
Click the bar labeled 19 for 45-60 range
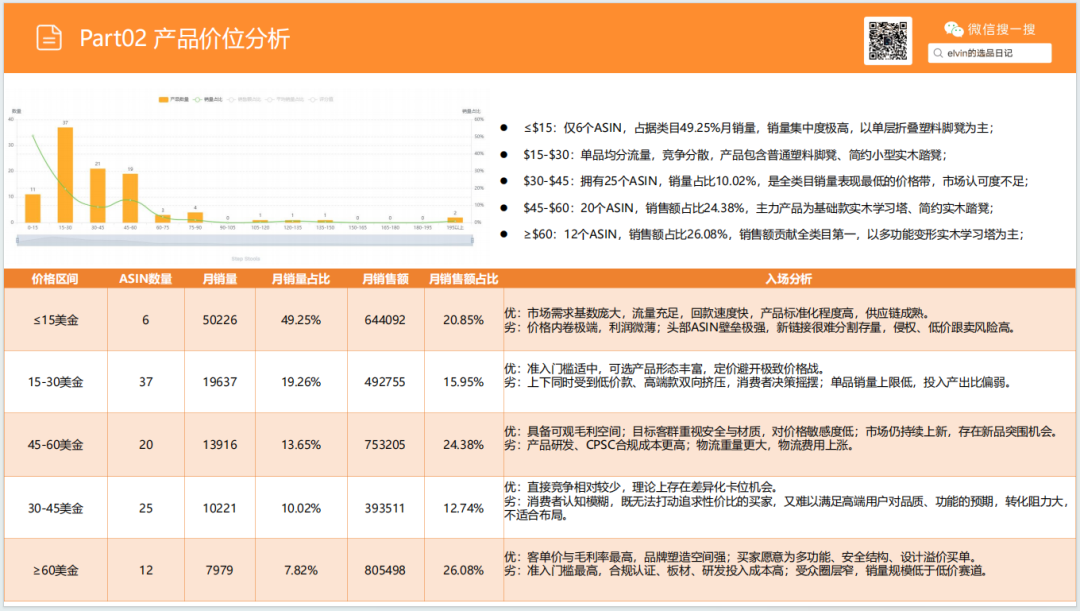coord(130,198)
